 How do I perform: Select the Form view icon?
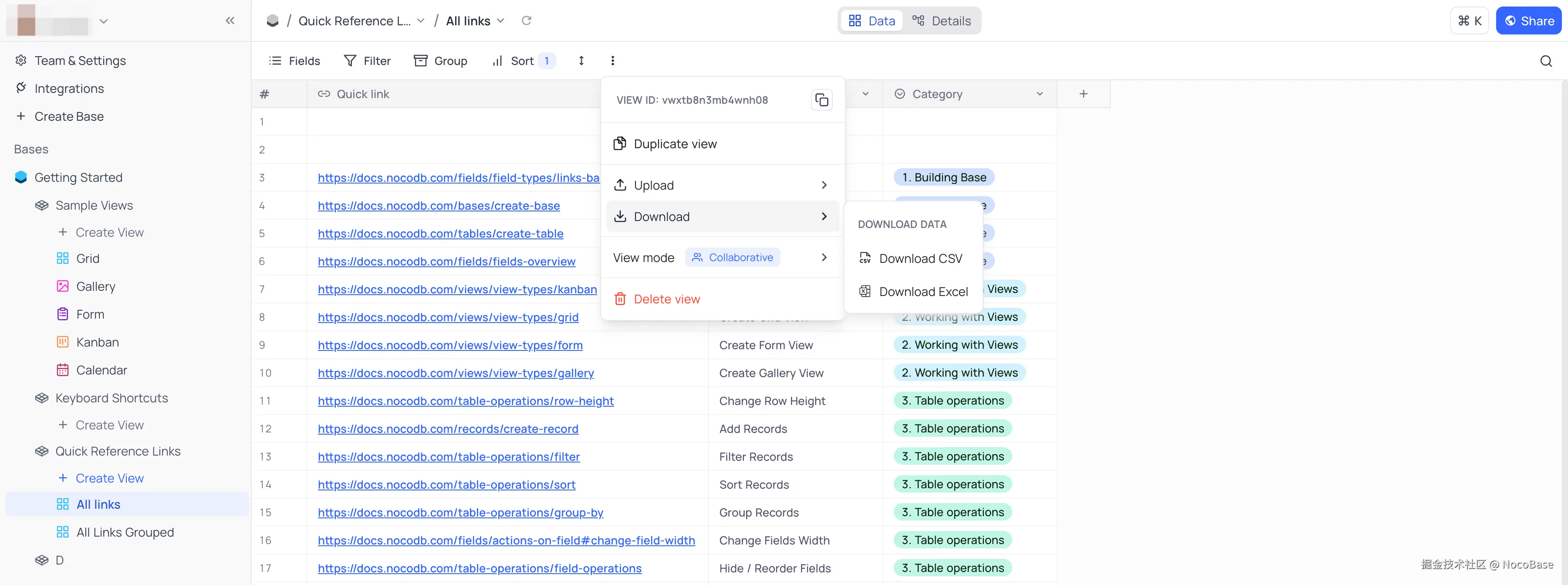(x=63, y=314)
